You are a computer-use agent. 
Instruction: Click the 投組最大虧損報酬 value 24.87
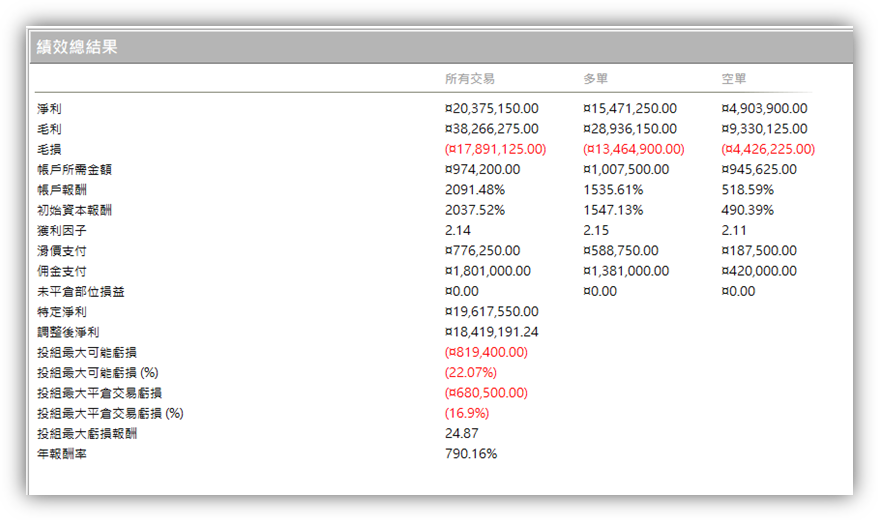pyautogui.click(x=462, y=434)
